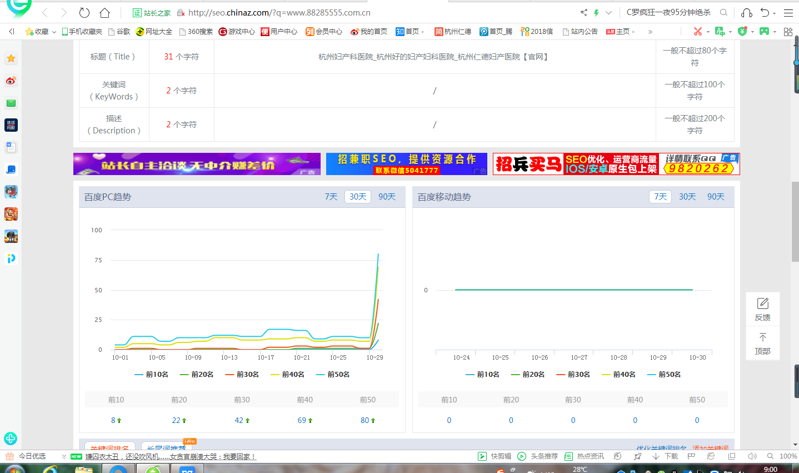Open 热点资讯 in the status bar

pos(584,456)
